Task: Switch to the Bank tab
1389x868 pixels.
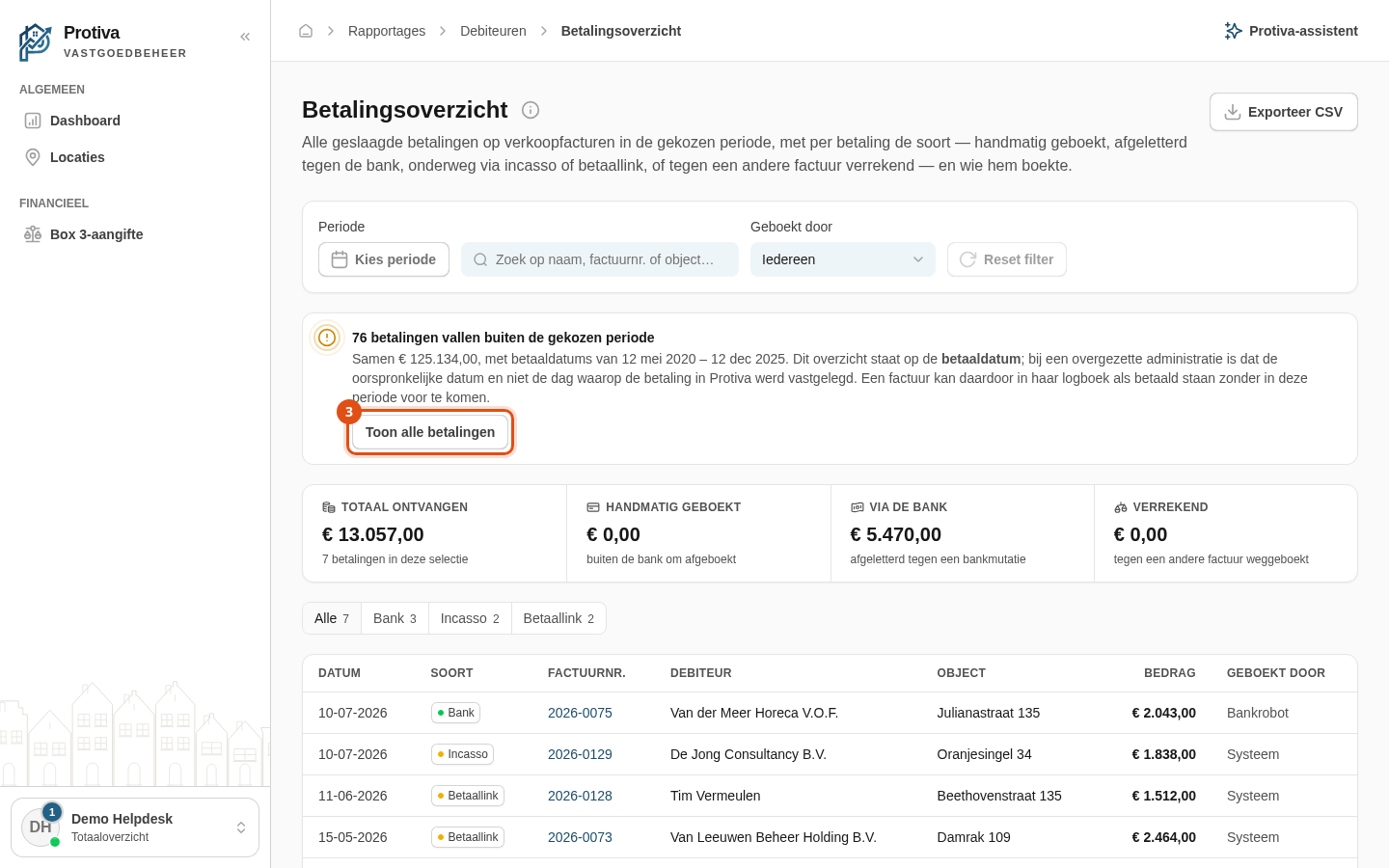Action: tap(395, 618)
